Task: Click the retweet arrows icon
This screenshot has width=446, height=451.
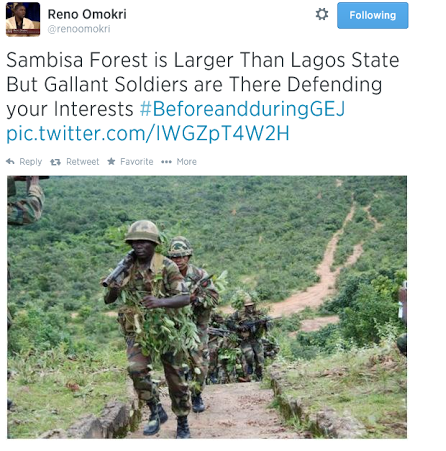Action: click(55, 162)
